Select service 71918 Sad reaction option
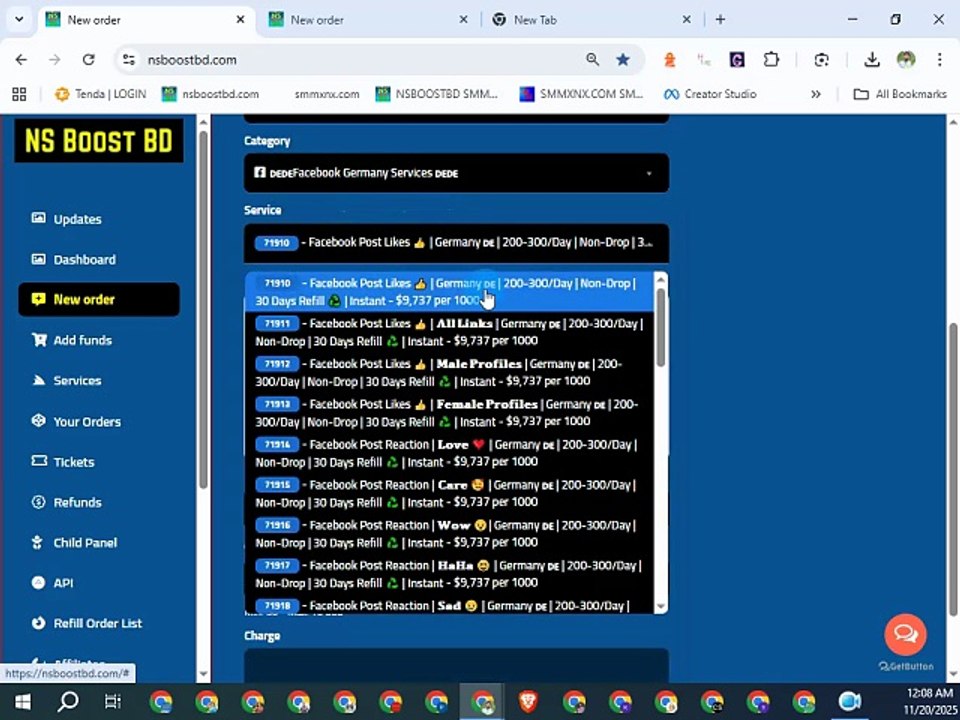Image resolution: width=960 pixels, height=720 pixels. point(449,605)
